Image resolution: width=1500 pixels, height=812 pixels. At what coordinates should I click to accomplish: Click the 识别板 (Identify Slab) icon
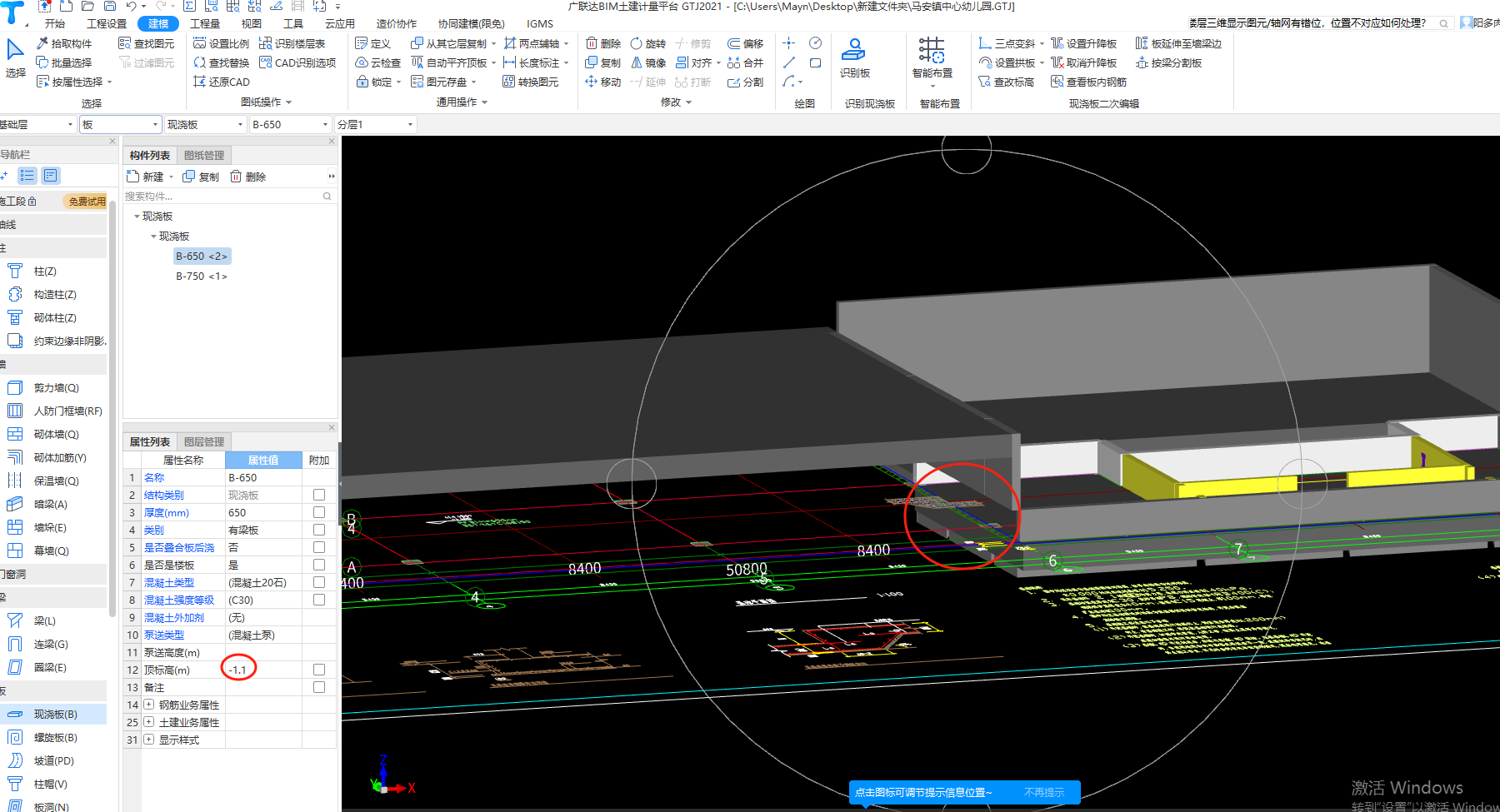click(853, 52)
